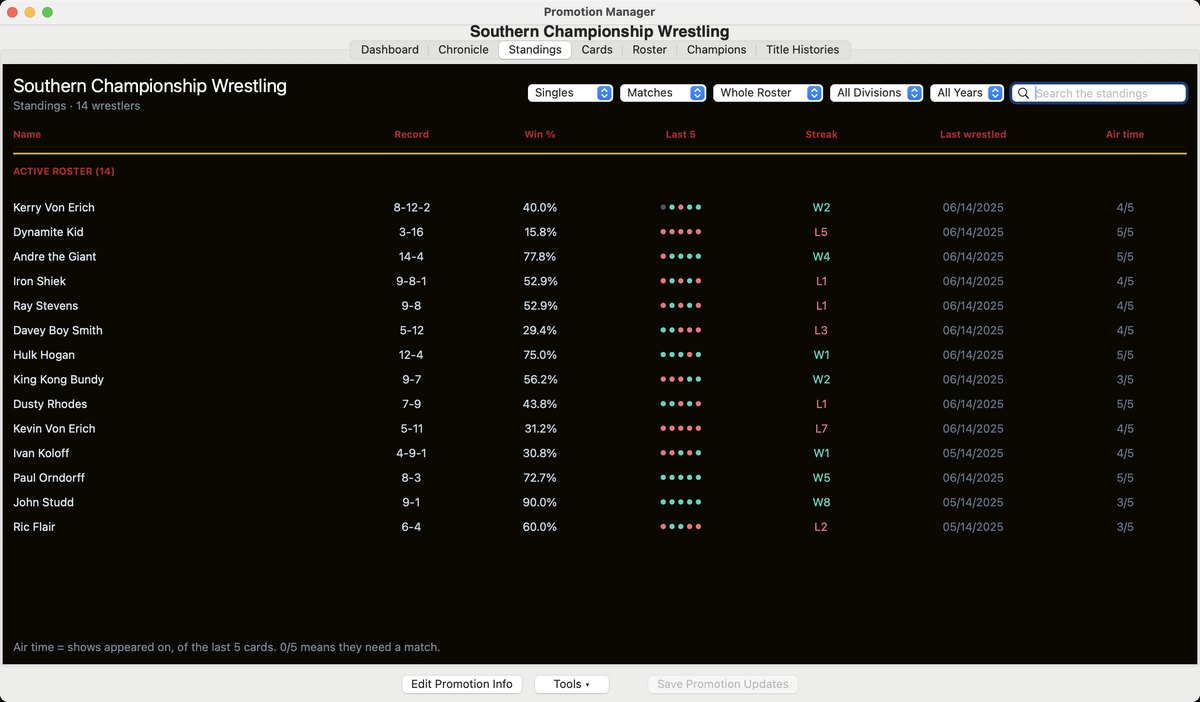Open the Whole Roster filter dropdown
This screenshot has height=702, width=1200.
(767, 93)
